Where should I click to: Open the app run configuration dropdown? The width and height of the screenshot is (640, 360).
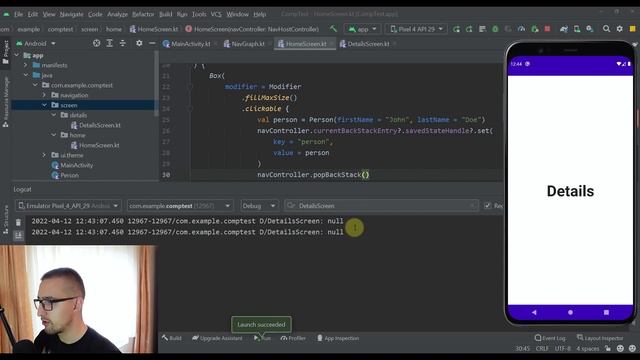tap(362, 29)
